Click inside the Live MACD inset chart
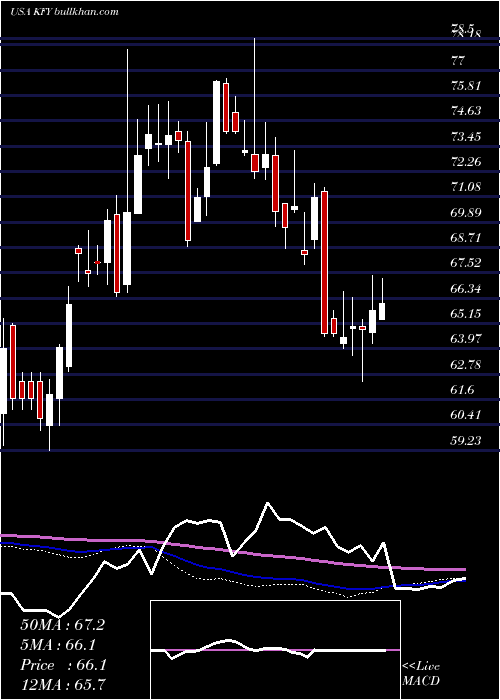The image size is (500, 700). coord(275,650)
